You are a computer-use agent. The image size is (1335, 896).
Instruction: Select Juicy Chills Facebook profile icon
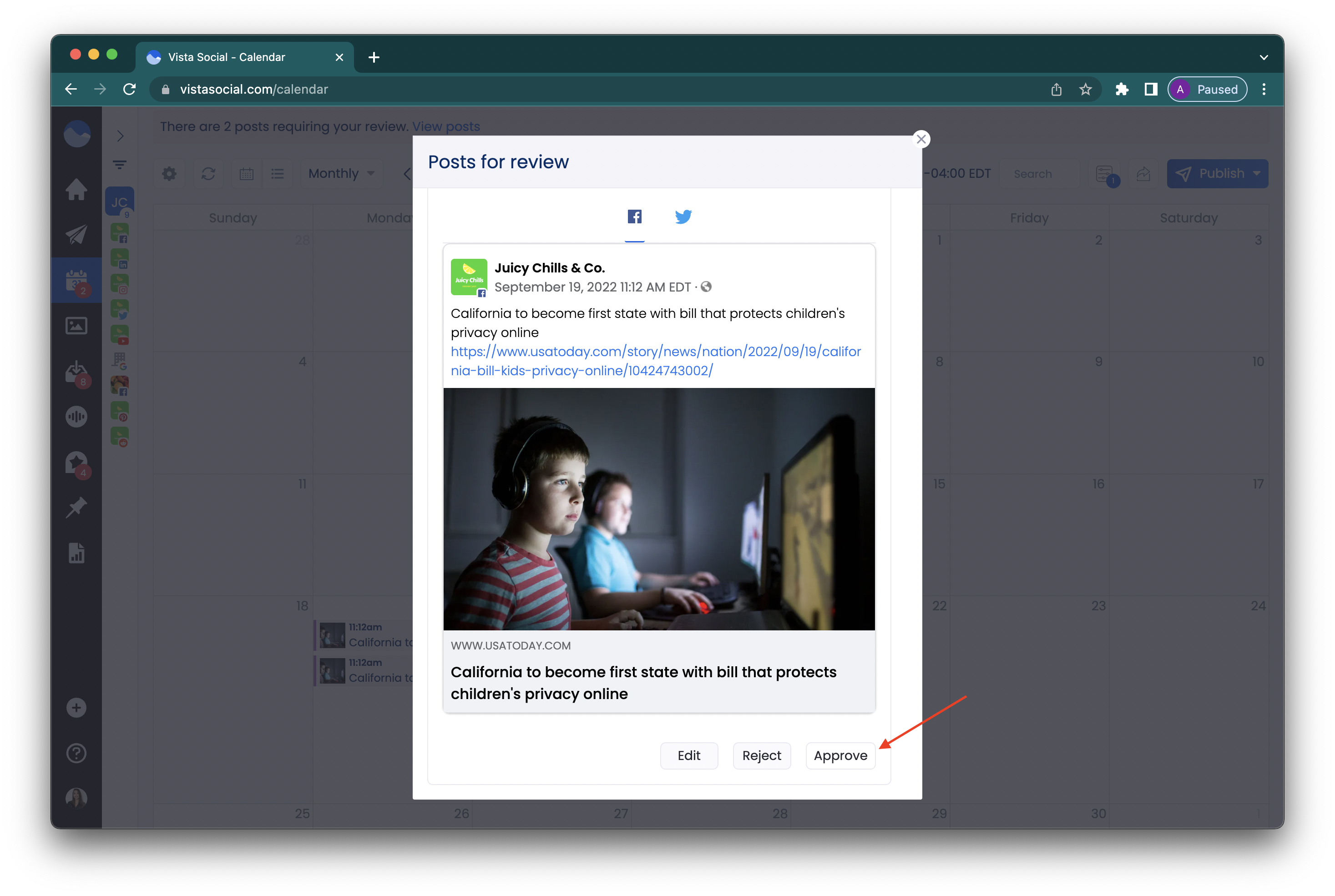pos(120,233)
